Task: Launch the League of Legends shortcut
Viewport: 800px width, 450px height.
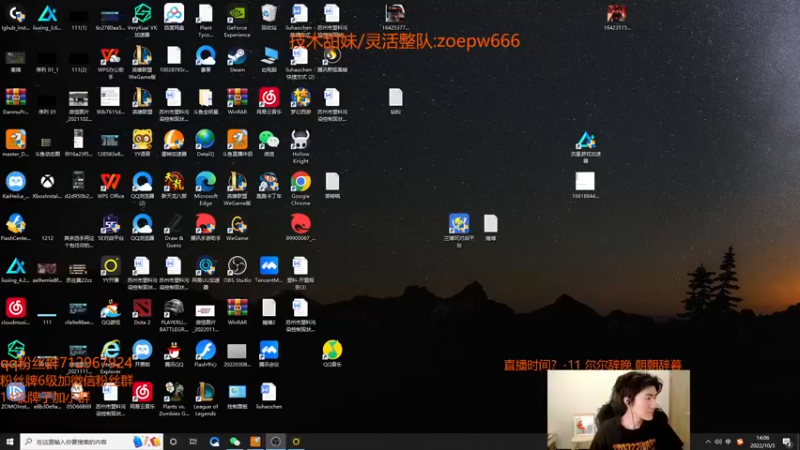Action: click(206, 399)
